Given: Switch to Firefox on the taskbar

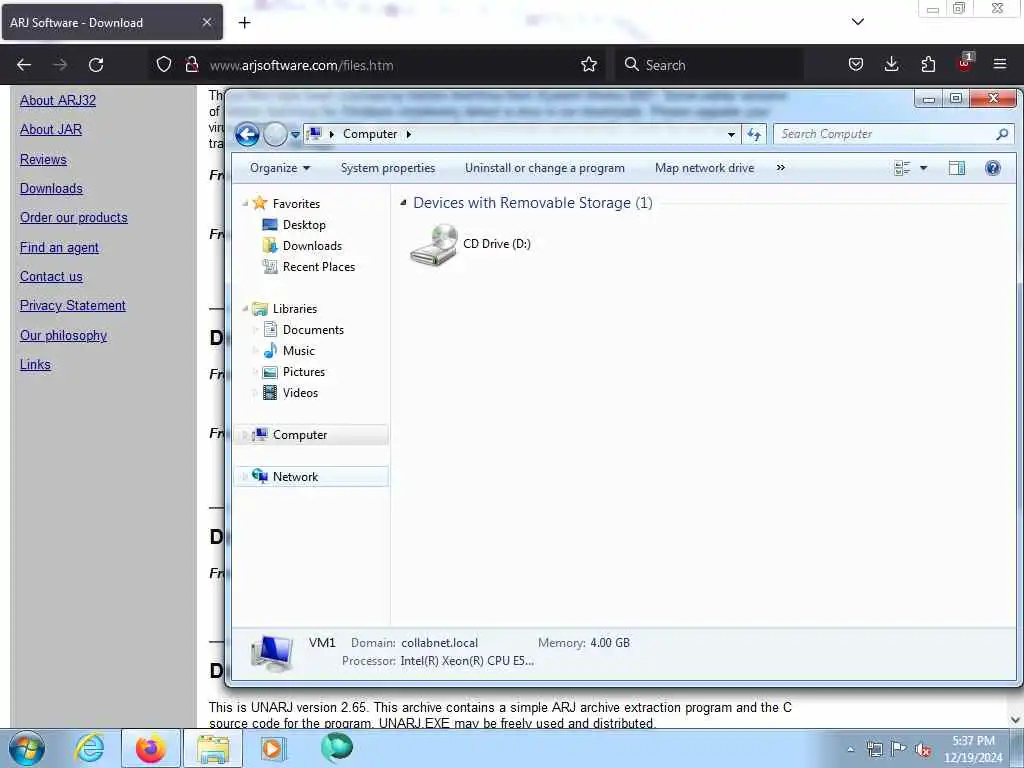Looking at the screenshot, I should [151, 748].
